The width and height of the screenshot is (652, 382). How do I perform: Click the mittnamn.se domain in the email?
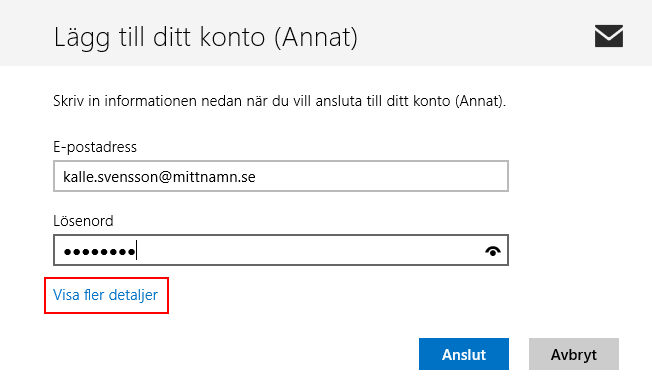point(214,177)
